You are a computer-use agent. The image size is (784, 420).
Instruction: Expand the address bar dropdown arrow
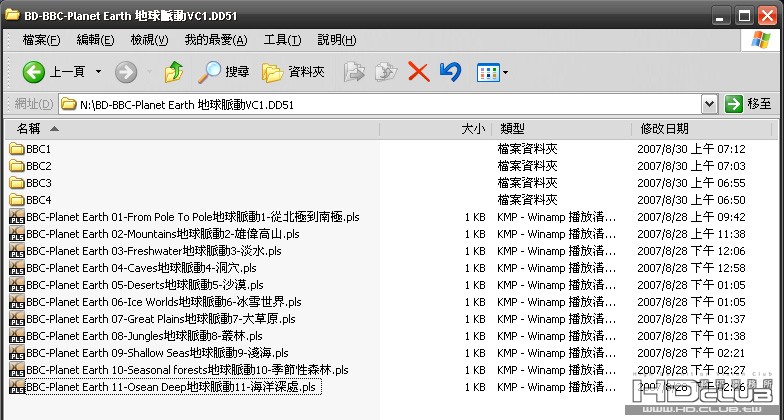[x=710, y=104]
